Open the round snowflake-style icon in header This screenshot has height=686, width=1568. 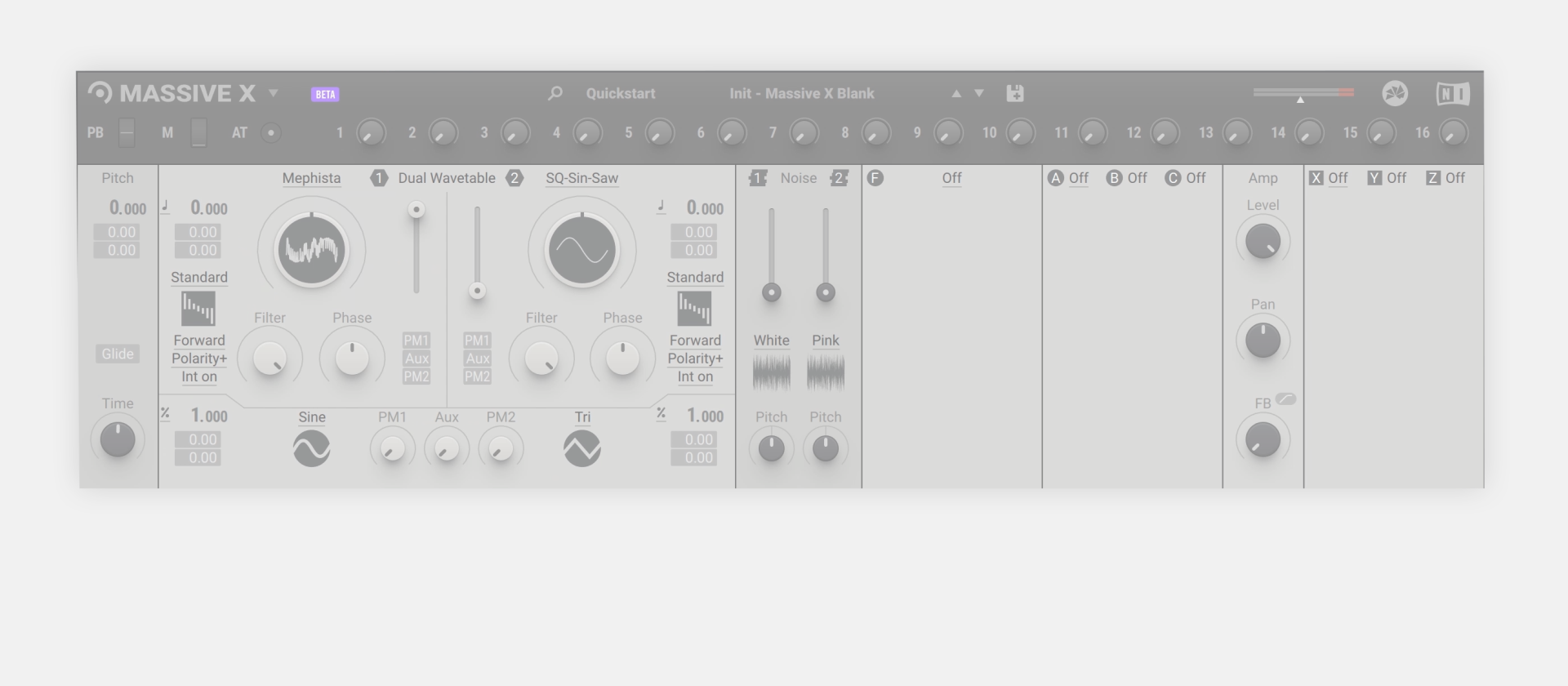coord(1395,93)
